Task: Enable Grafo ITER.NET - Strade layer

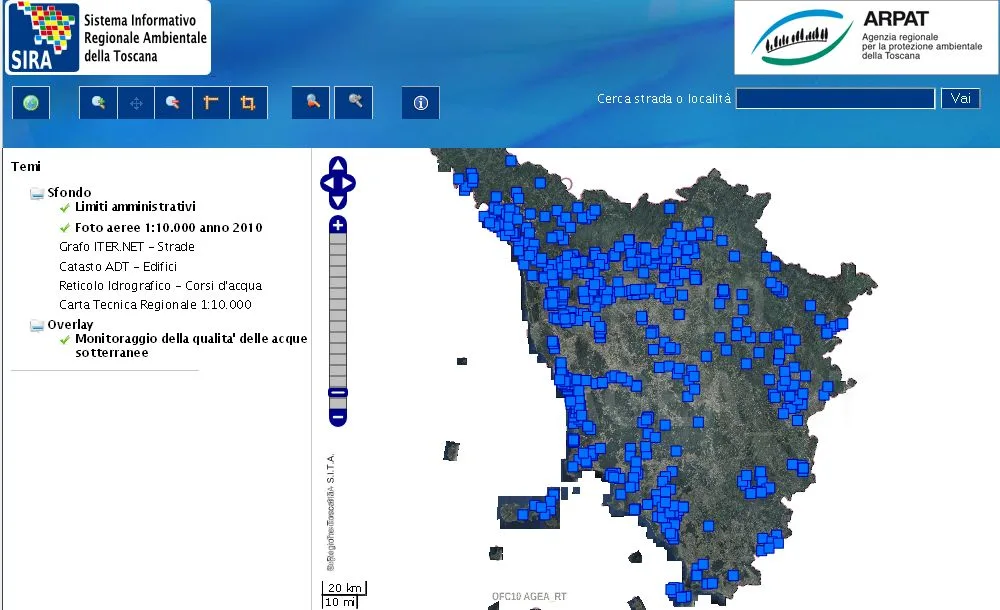Action: 126,247
